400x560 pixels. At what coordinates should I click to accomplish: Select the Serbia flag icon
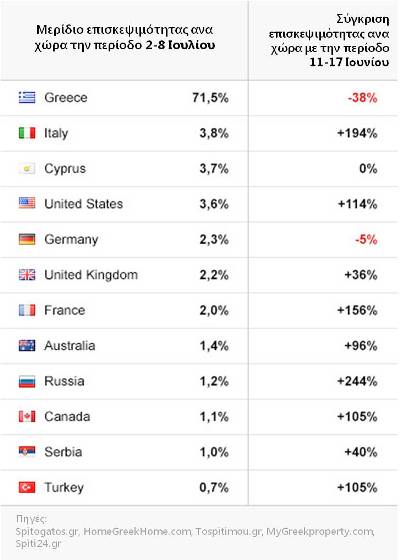(x=27, y=452)
